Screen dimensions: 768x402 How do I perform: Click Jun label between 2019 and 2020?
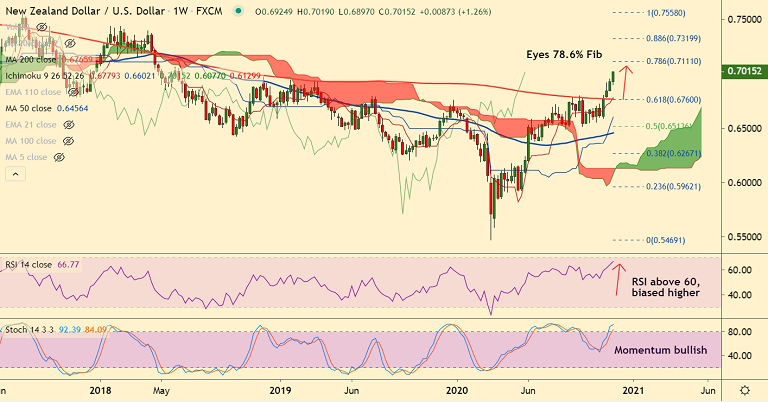coord(351,390)
